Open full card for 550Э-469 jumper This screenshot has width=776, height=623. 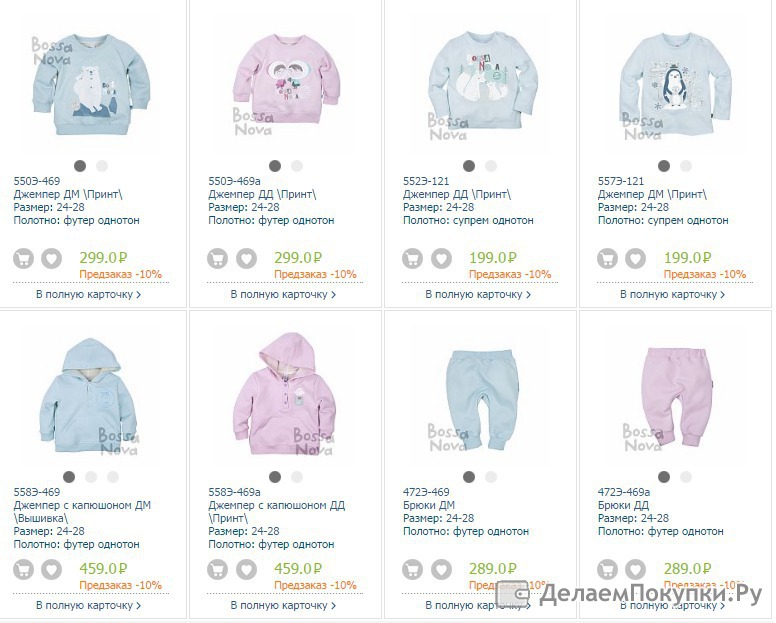(x=89, y=294)
